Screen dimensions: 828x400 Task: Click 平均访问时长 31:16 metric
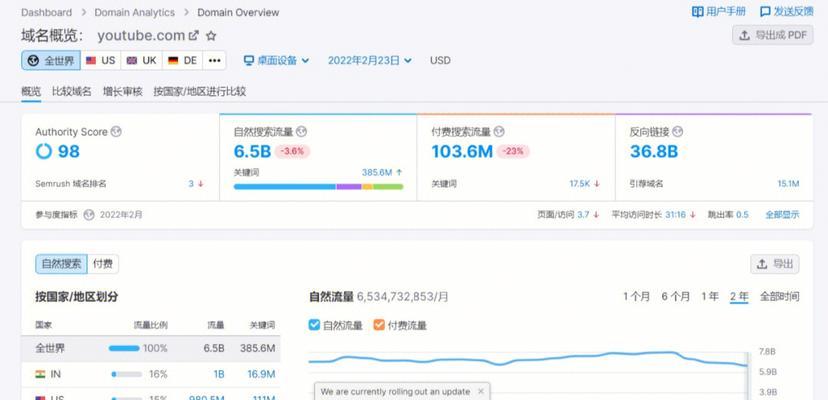tap(653, 215)
